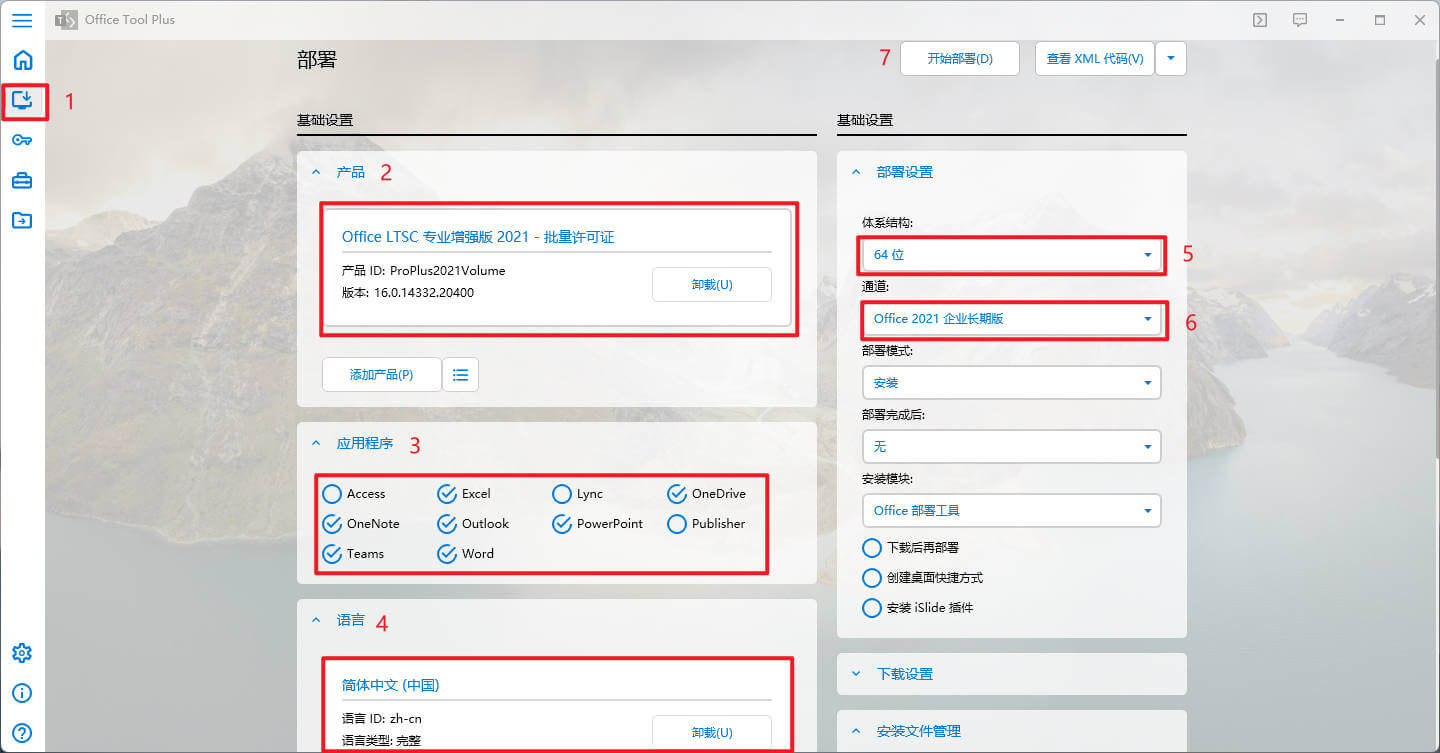
Task: Open the document conversion folder icon
Action: pos(22,220)
